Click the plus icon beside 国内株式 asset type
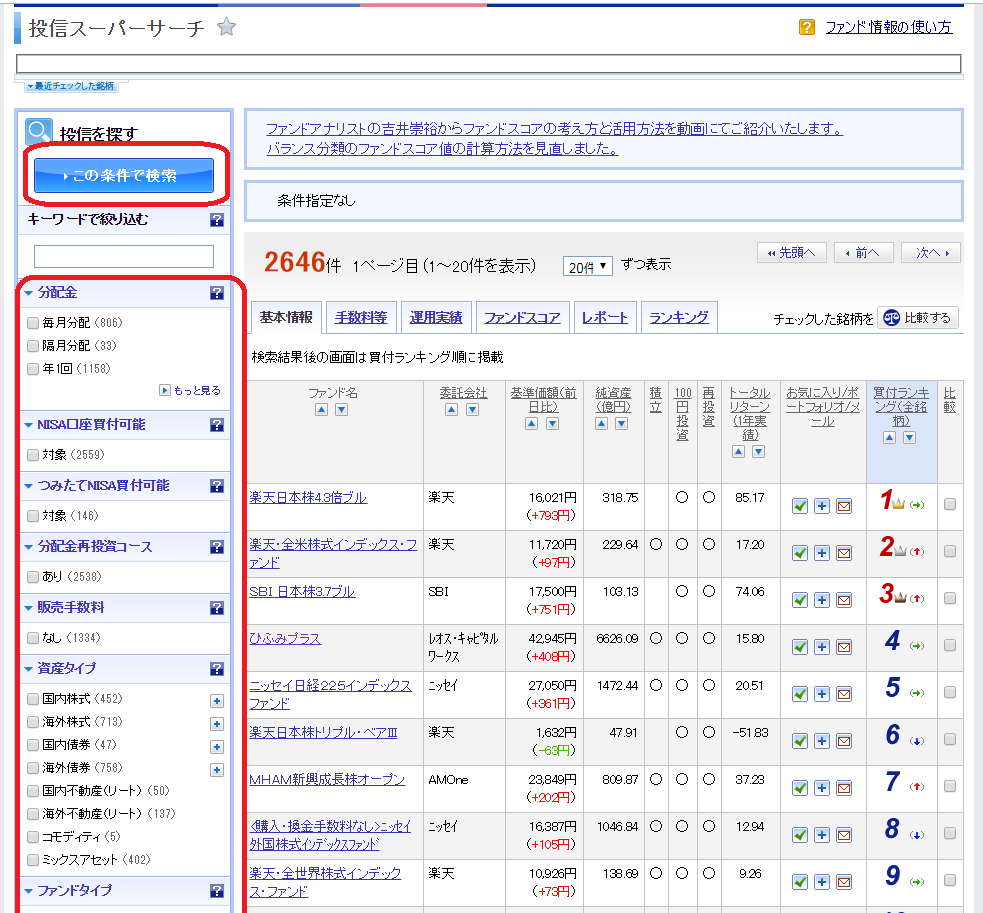Screen dimensions: 983x913 [216, 701]
